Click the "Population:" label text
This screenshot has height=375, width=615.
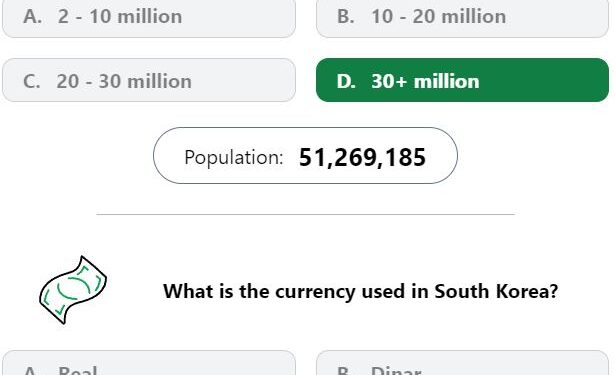click(x=234, y=158)
